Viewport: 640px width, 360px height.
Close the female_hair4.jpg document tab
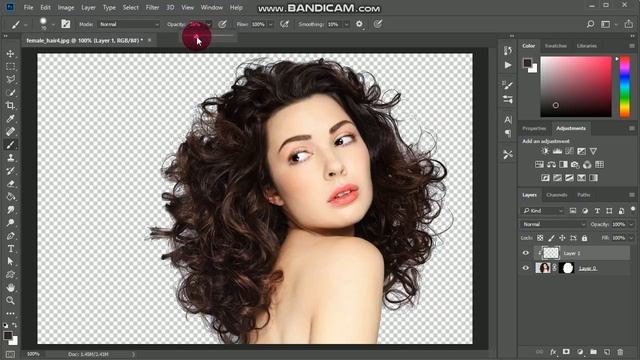pos(149,40)
